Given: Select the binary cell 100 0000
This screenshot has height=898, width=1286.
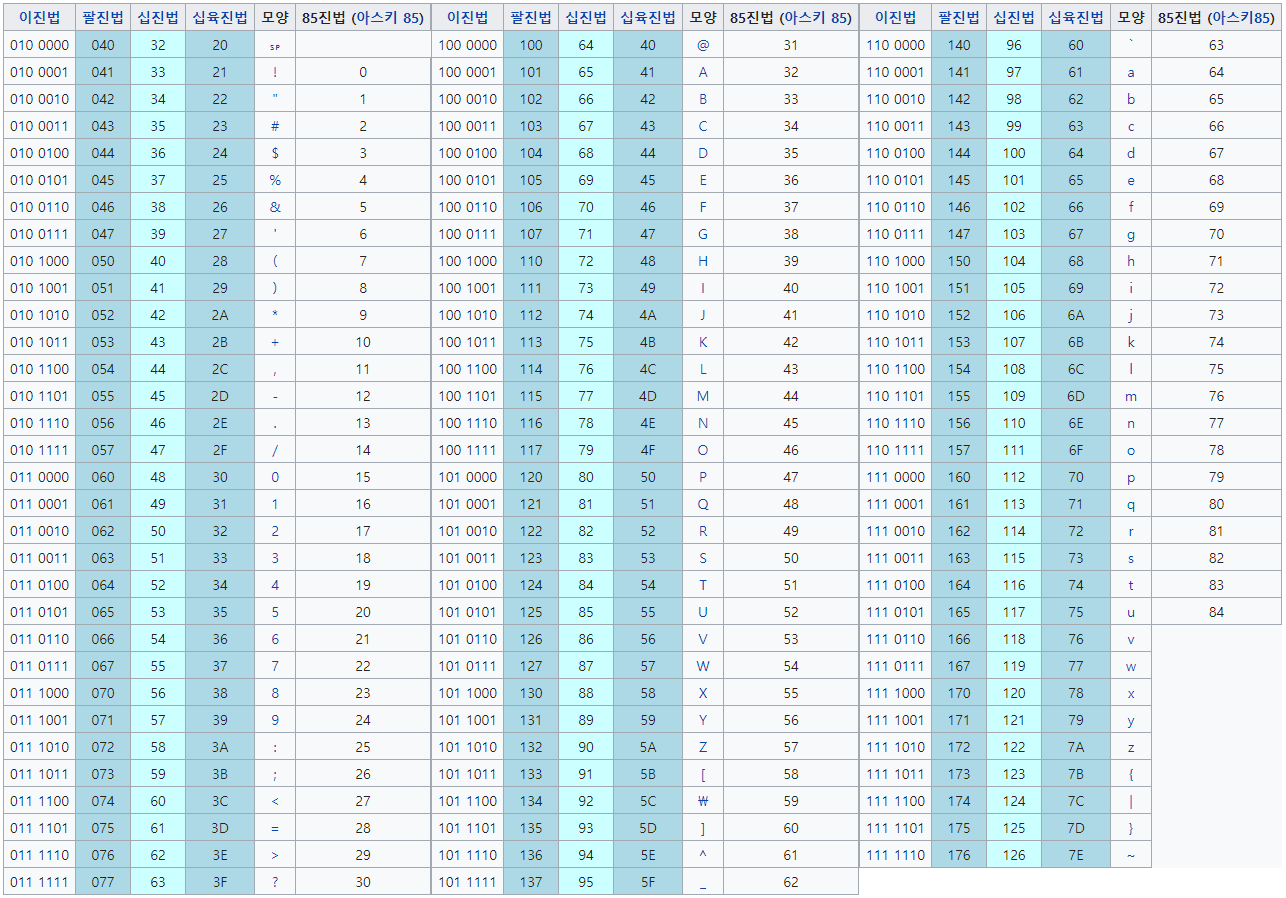Looking at the screenshot, I should [x=468, y=45].
